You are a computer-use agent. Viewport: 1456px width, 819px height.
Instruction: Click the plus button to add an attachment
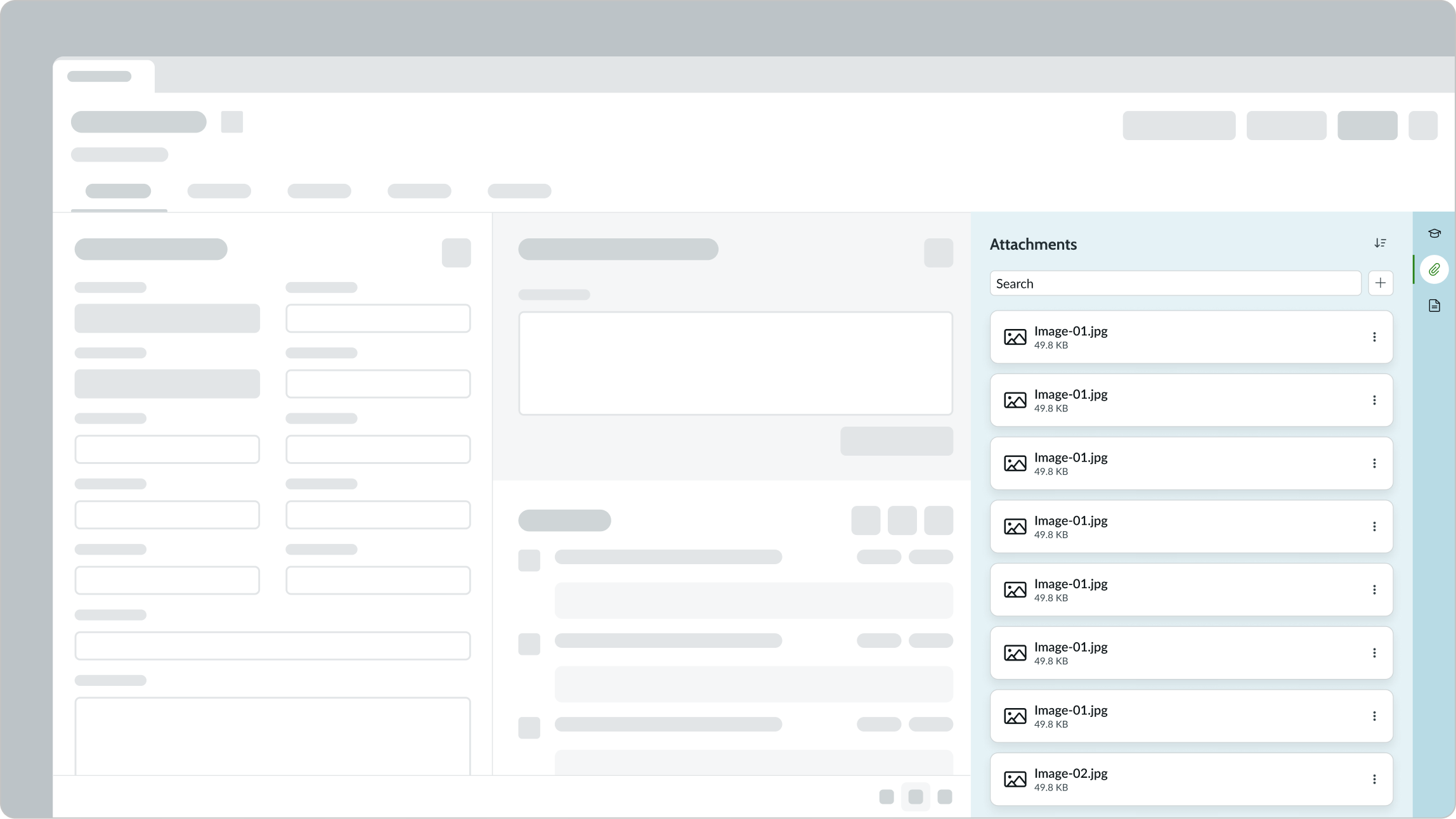point(1381,283)
